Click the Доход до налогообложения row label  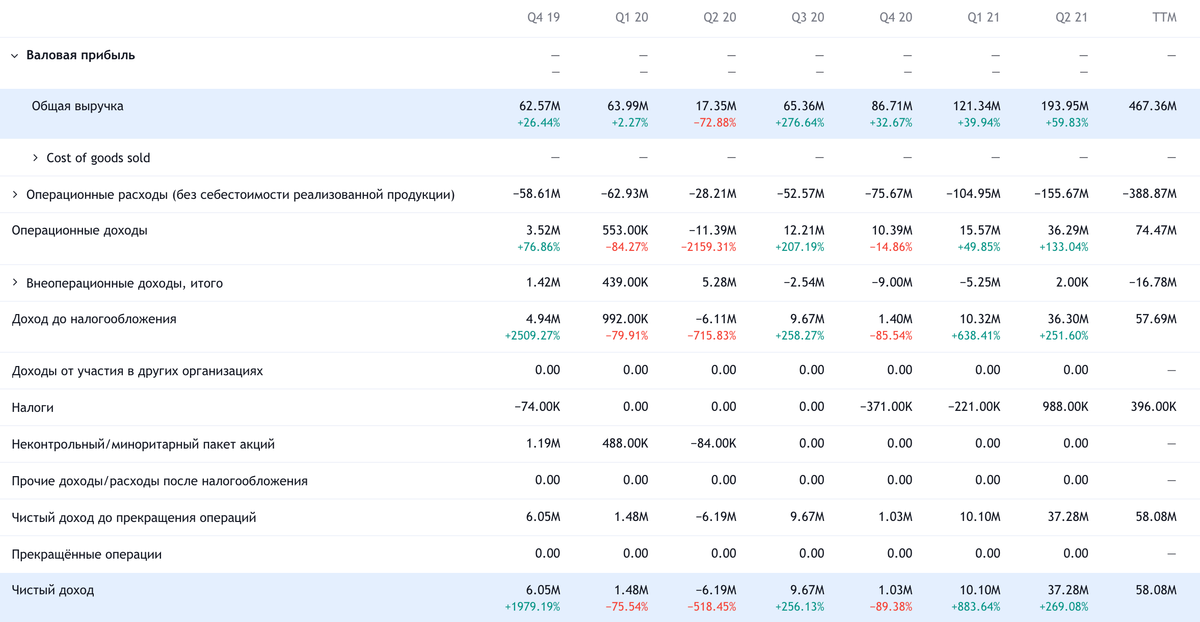click(93, 319)
